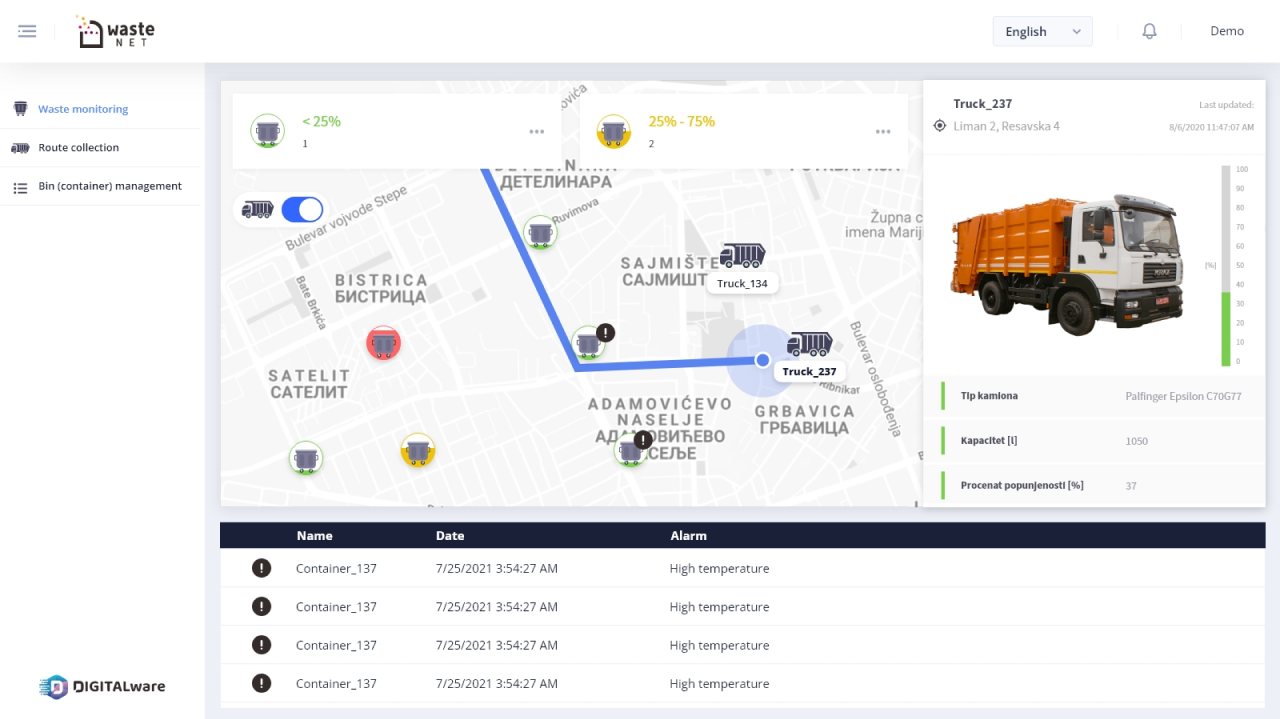
Task: Click the blue route endpoint dot
Action: point(762,359)
